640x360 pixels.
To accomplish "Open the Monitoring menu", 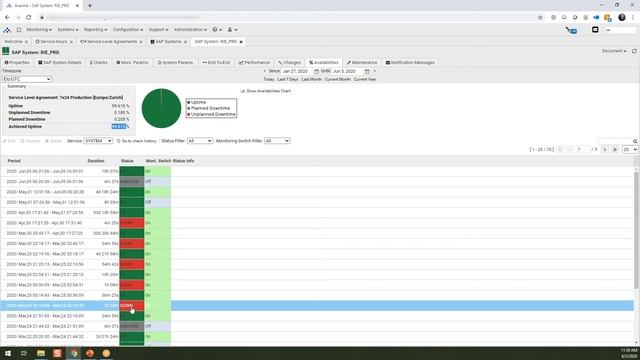I will 39,30.
